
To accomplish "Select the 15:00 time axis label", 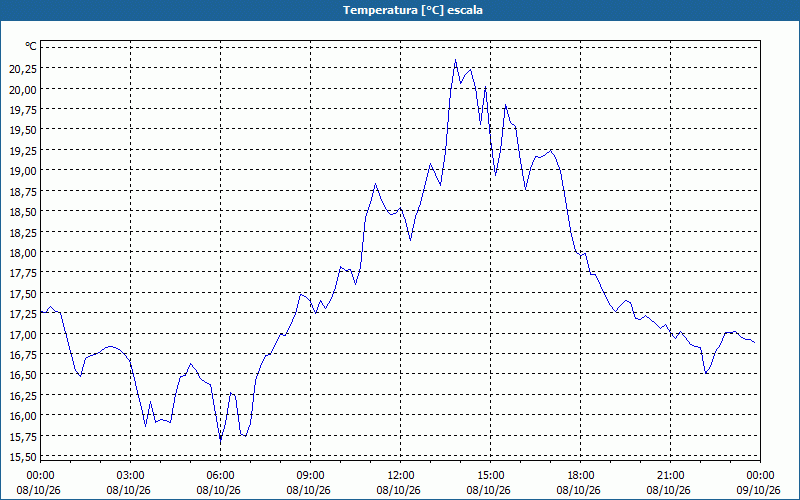I will pos(490,476).
